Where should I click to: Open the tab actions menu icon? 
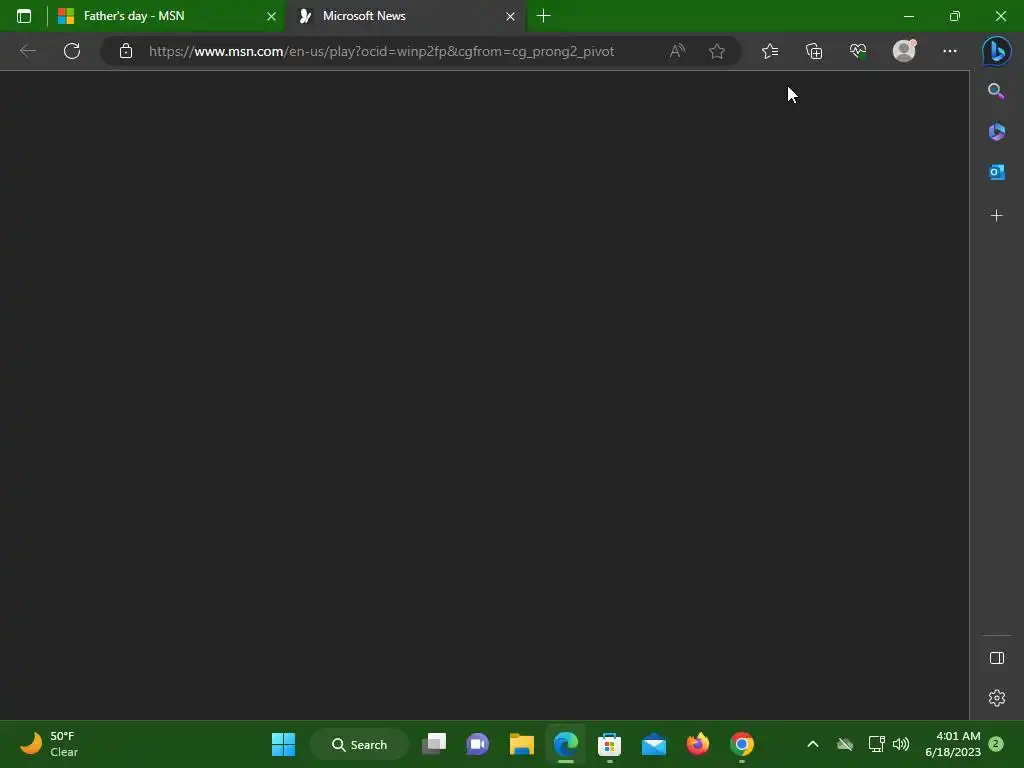[24, 16]
